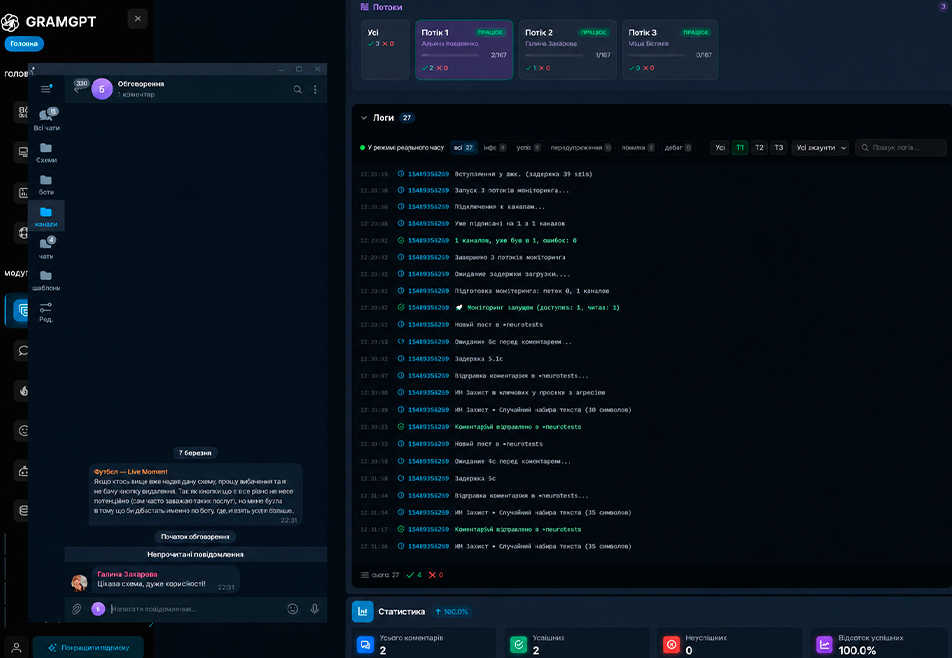Open the emoji picker in the message box
Viewport: 952px width, 658px height.
coord(293,609)
